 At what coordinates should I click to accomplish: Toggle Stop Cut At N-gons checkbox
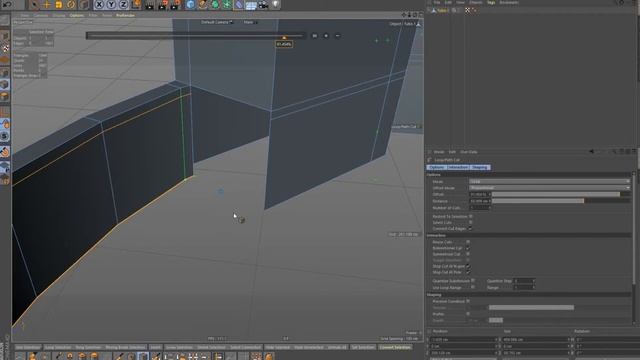[468, 266]
